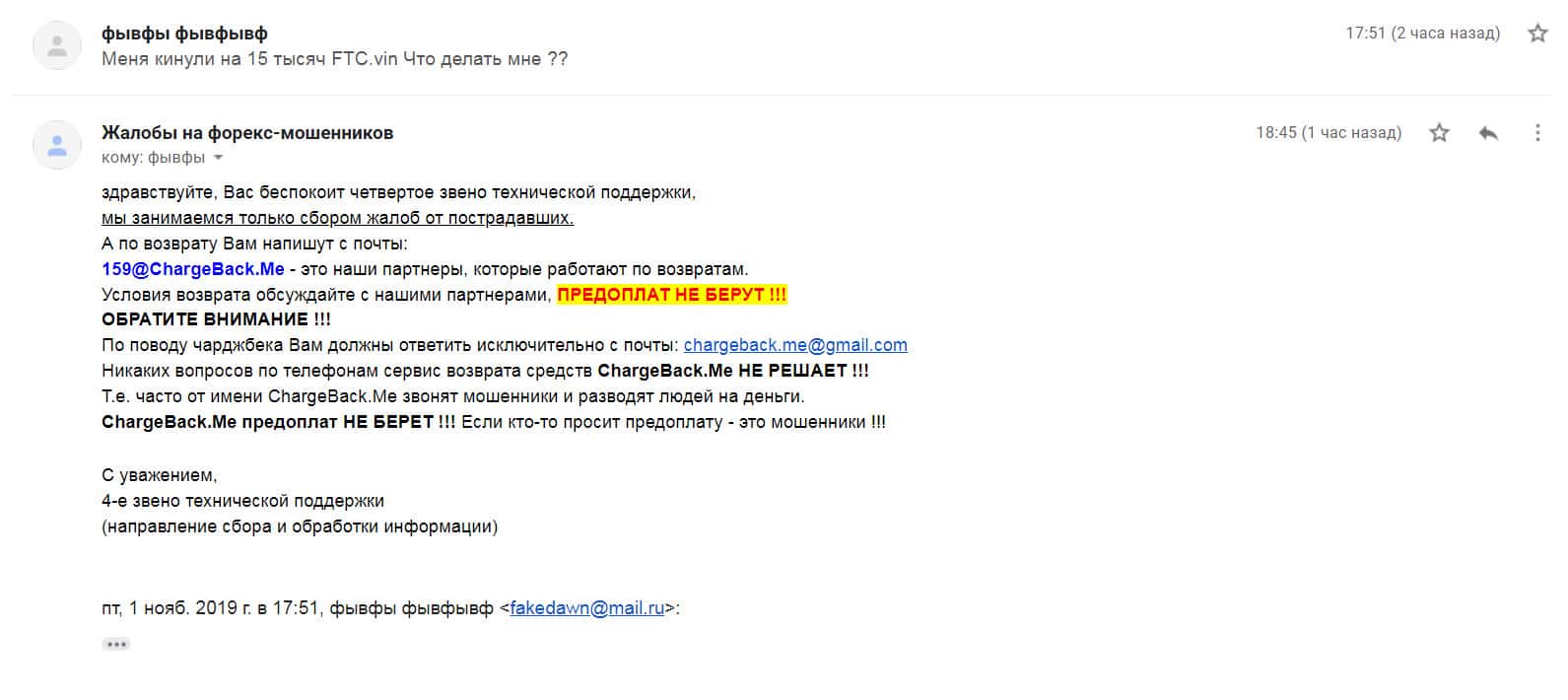1568x700 pixels.
Task: Click sender name Жалобы на форекс-мошенников
Action: [x=247, y=133]
